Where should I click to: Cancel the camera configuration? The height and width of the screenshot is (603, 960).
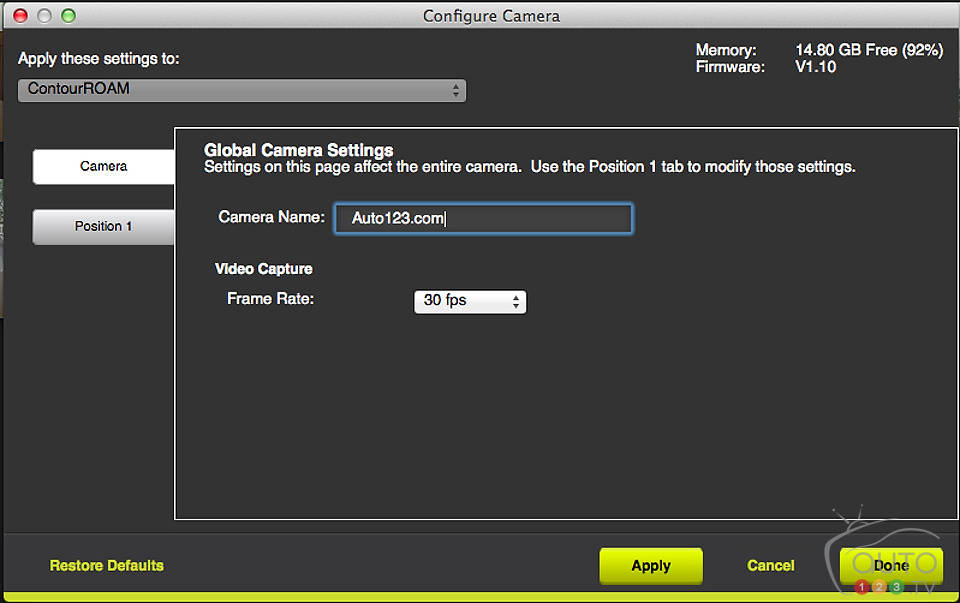click(771, 565)
